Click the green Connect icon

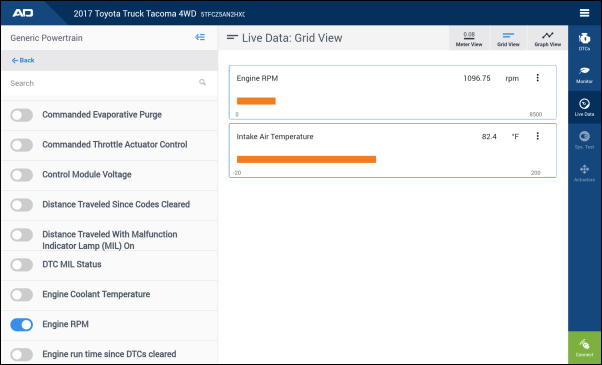click(x=584, y=347)
